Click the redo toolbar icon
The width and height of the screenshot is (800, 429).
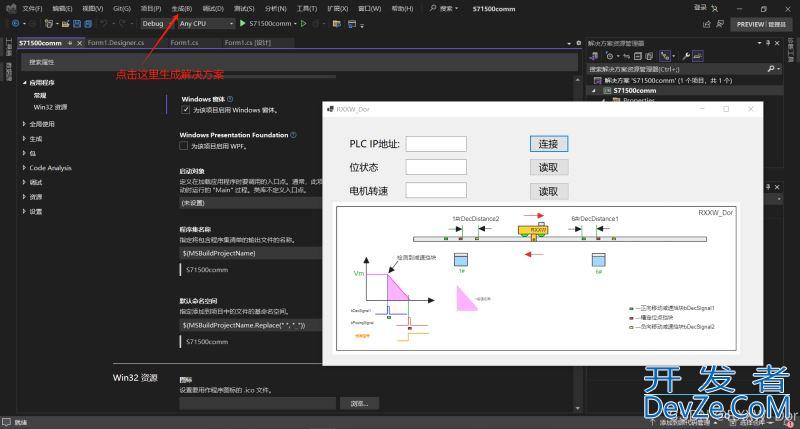point(122,23)
